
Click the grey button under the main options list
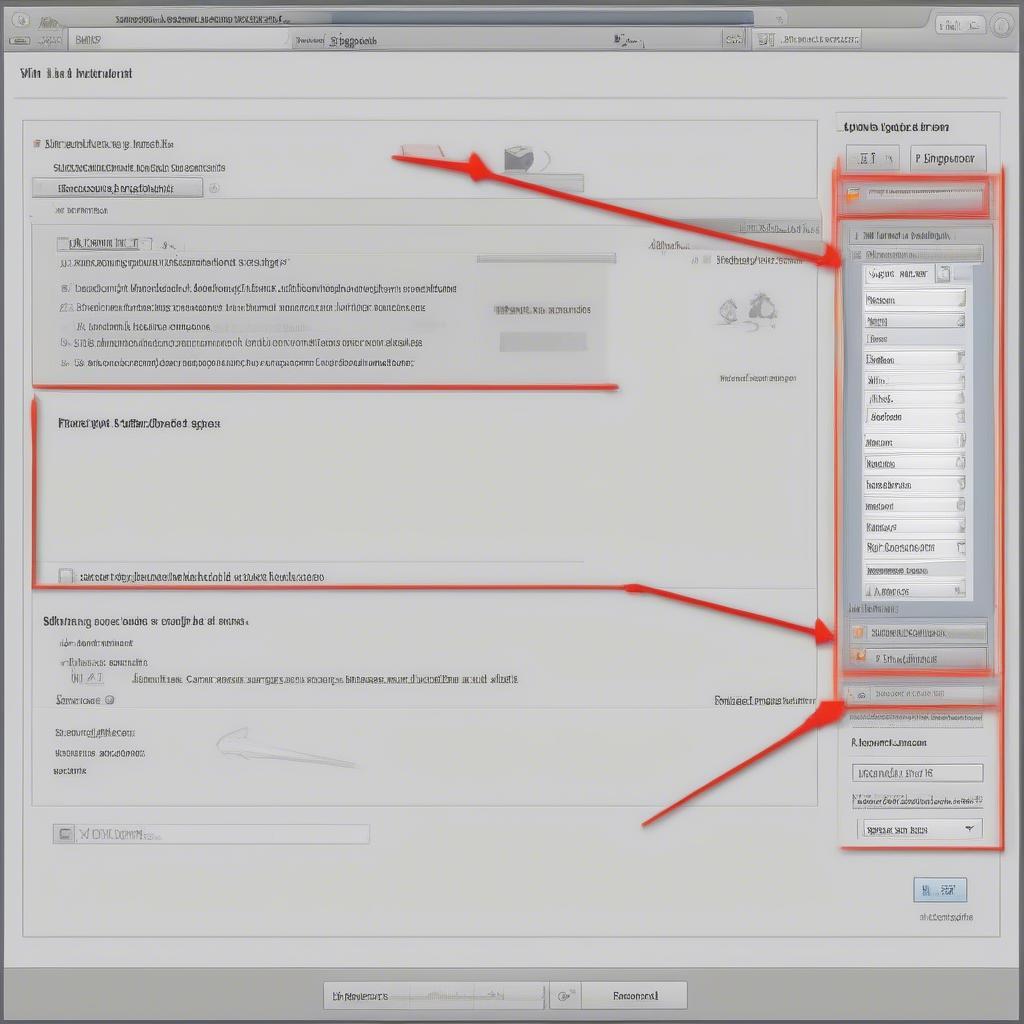[543, 342]
